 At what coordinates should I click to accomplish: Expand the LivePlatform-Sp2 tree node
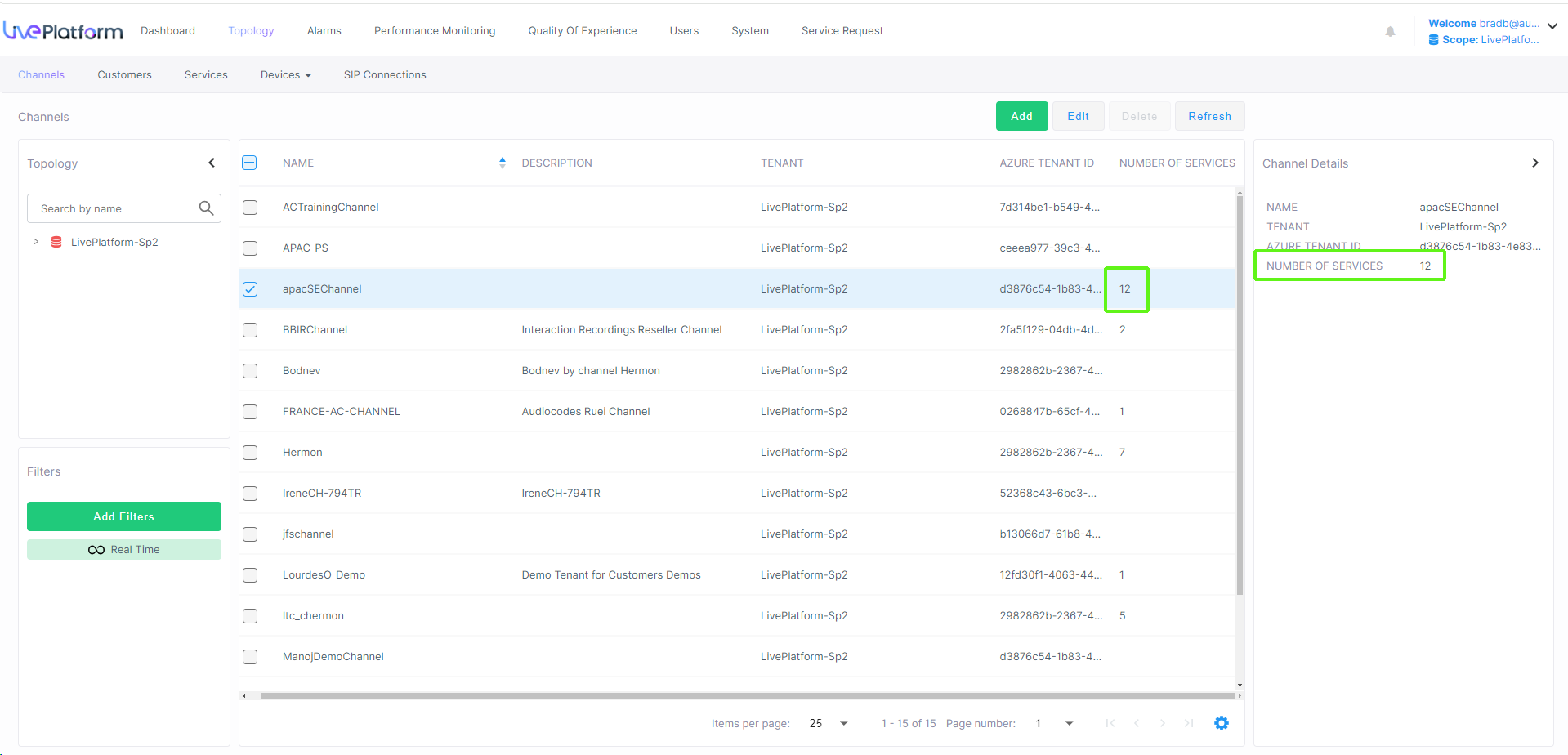coord(35,242)
